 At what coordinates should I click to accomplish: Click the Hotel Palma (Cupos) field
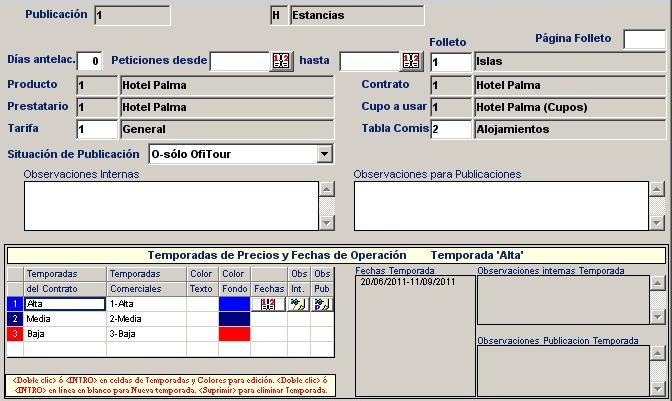(x=570, y=107)
